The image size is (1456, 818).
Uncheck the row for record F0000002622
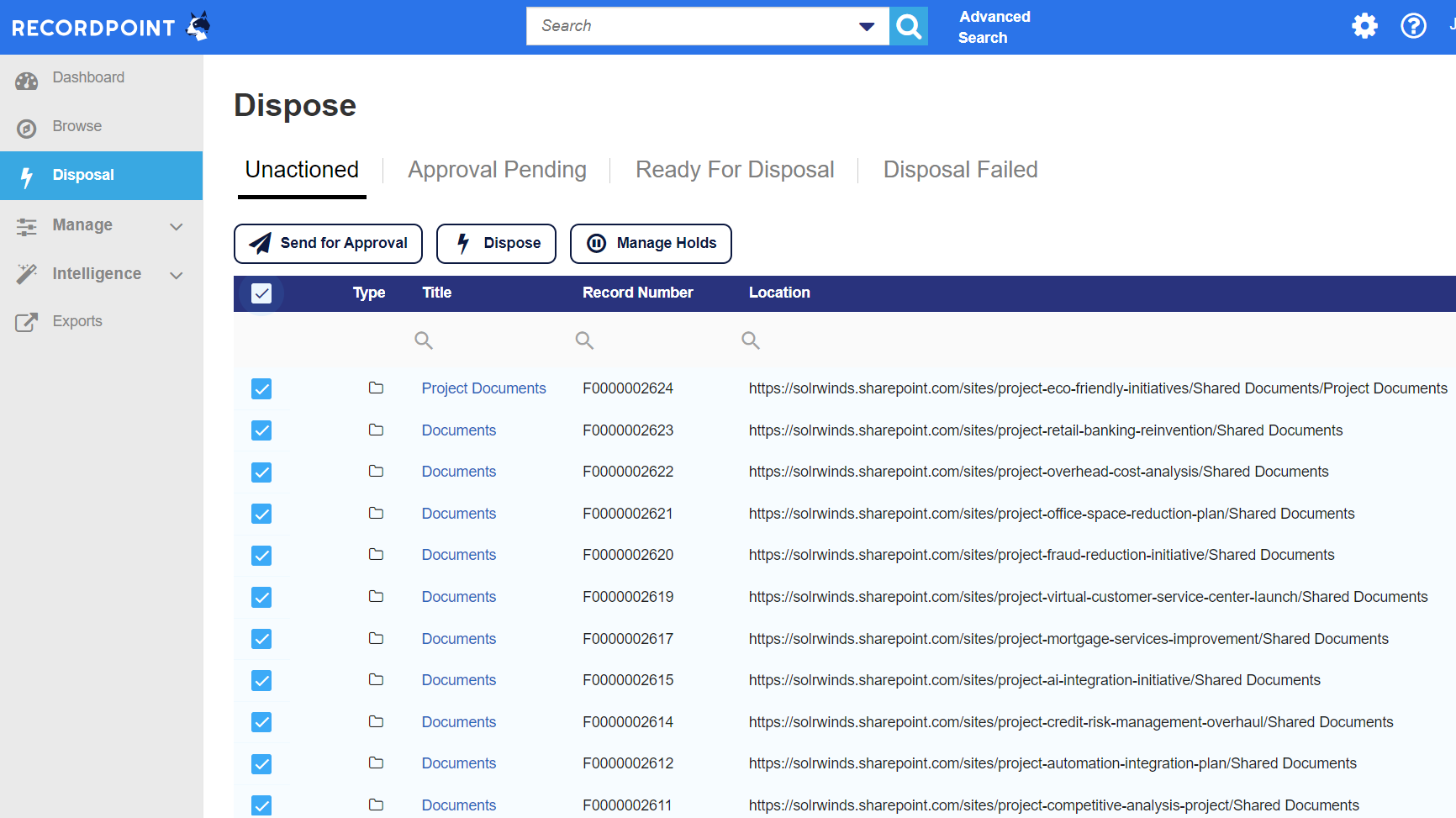pyautogui.click(x=261, y=472)
